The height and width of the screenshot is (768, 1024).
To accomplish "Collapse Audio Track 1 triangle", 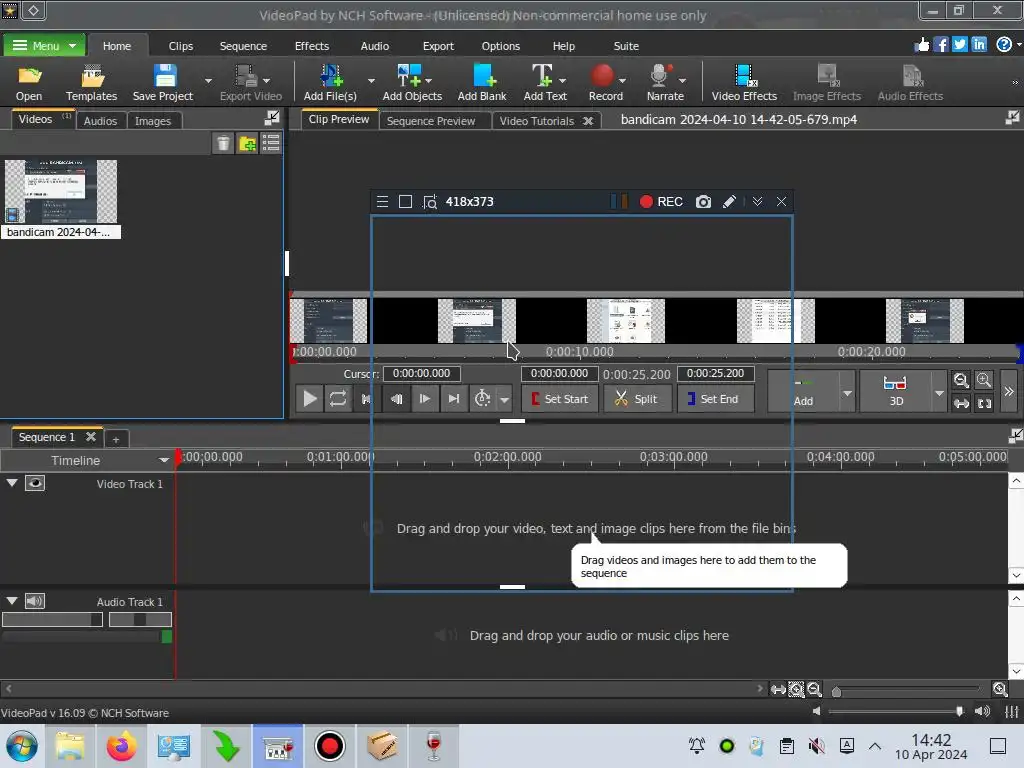I will [x=12, y=600].
